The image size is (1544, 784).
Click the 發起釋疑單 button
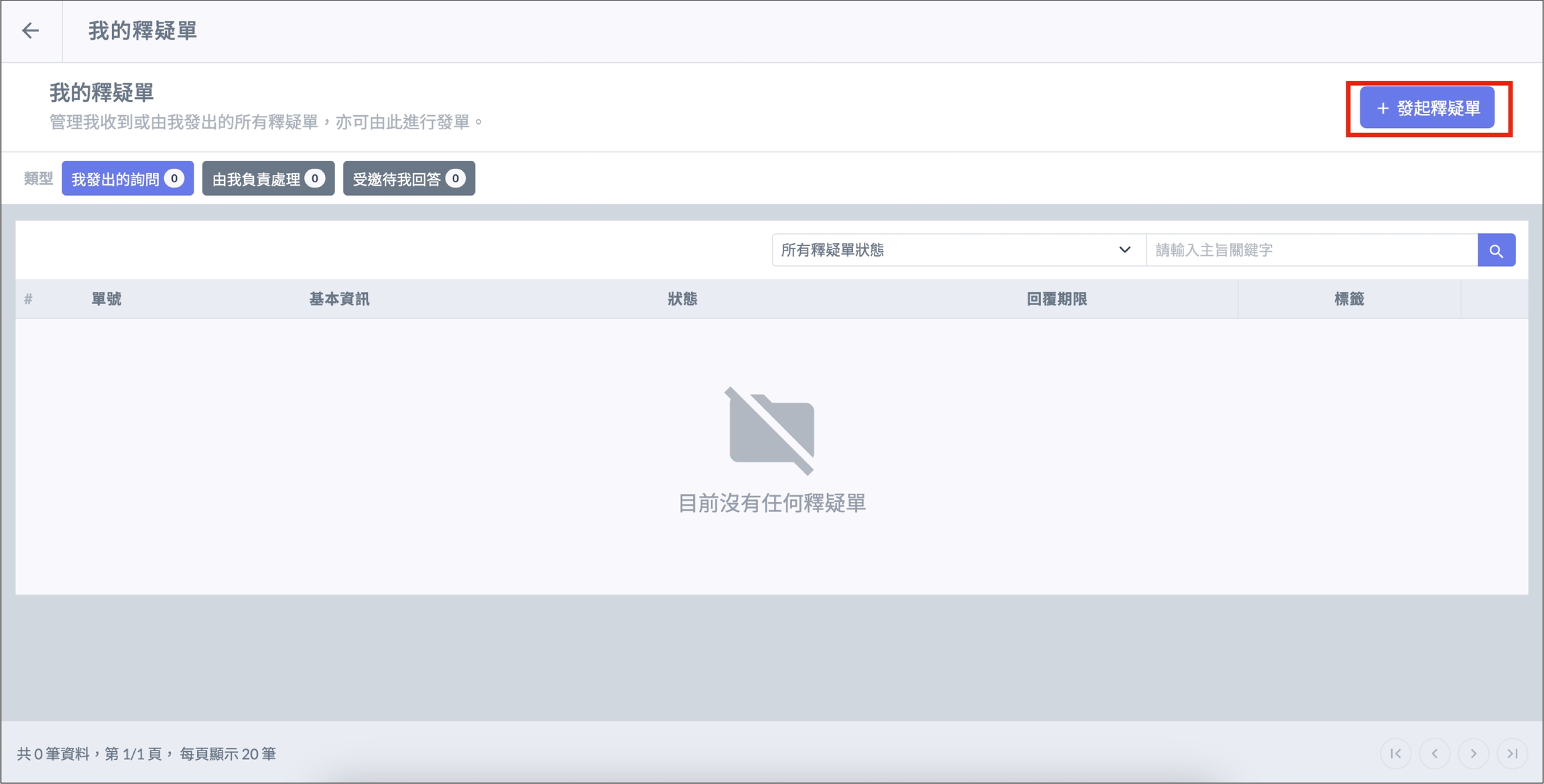pos(1427,108)
